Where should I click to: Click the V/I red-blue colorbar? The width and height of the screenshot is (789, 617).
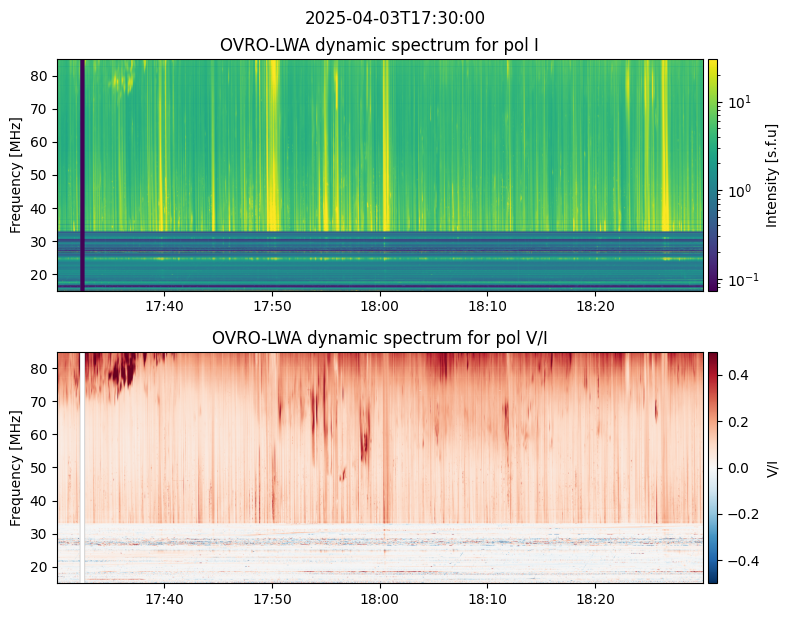(x=713, y=468)
